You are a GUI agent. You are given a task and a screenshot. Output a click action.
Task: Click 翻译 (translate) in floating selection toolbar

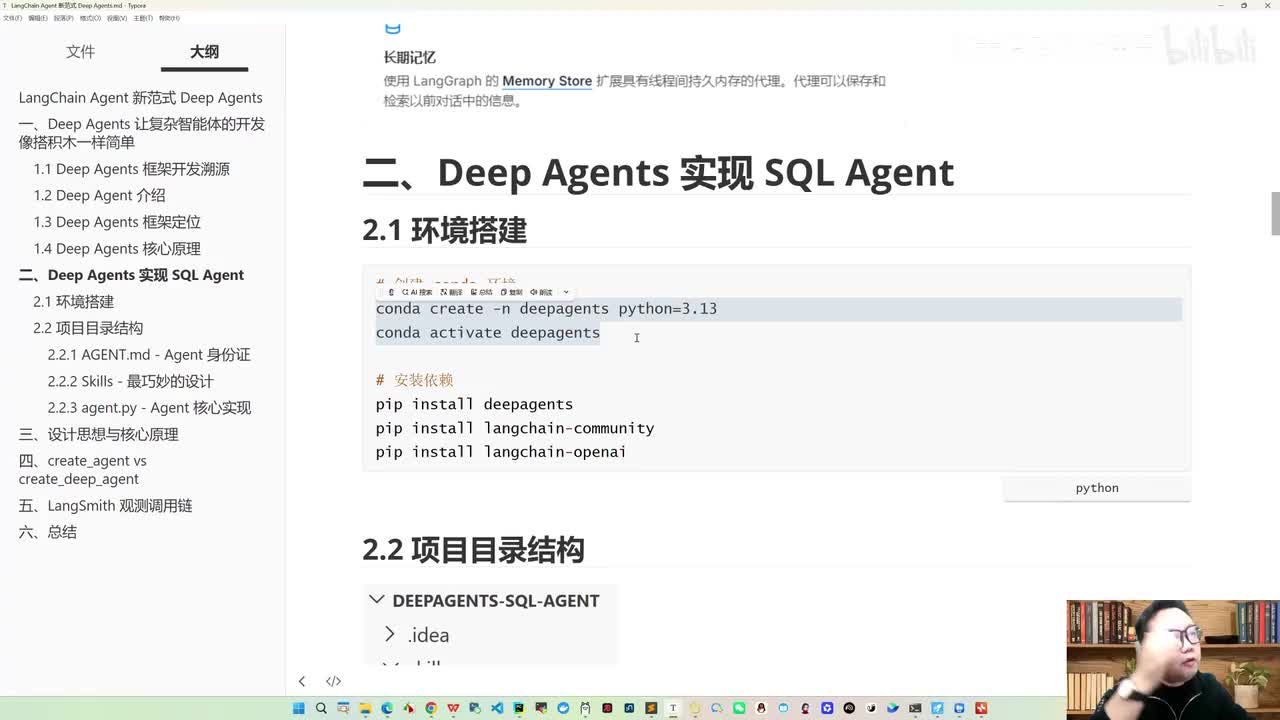point(452,292)
